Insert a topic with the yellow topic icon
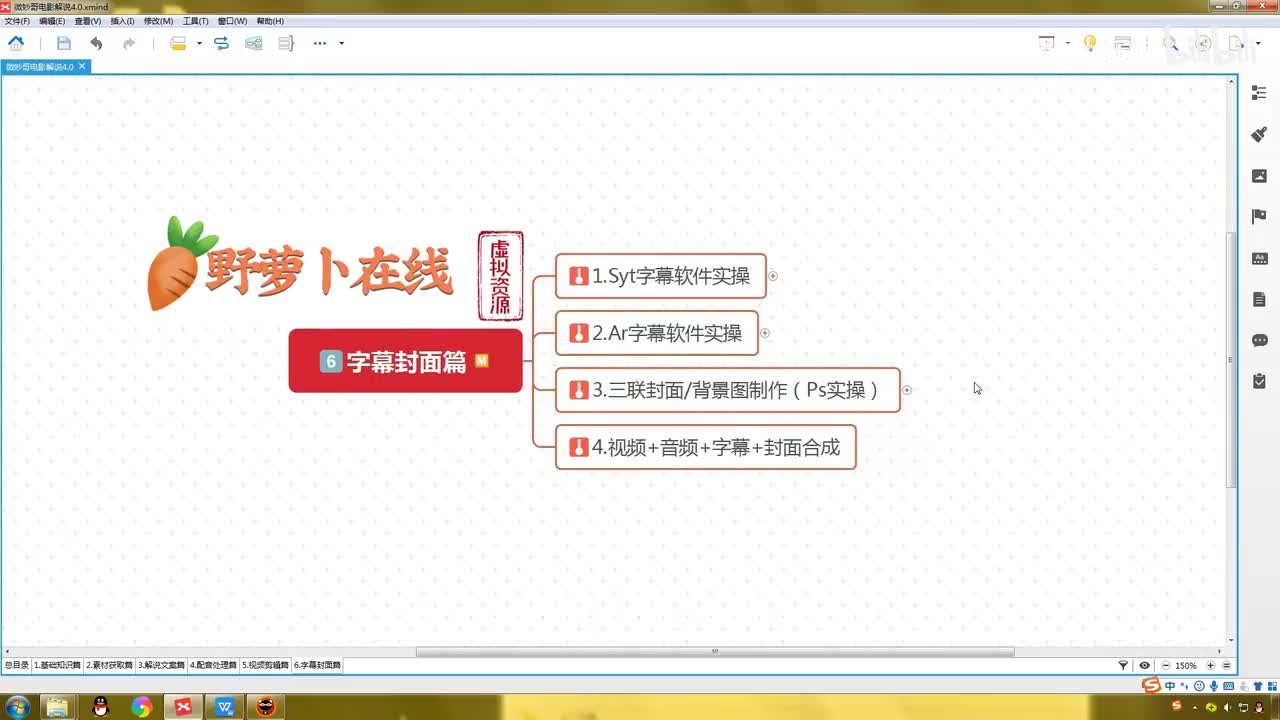 [178, 43]
